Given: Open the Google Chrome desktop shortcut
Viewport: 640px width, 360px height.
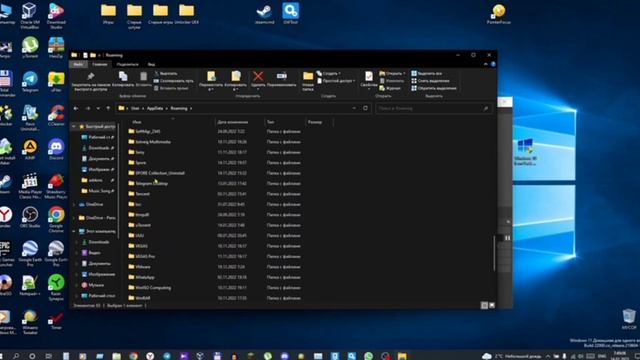Looking at the screenshot, I should click(56, 219).
